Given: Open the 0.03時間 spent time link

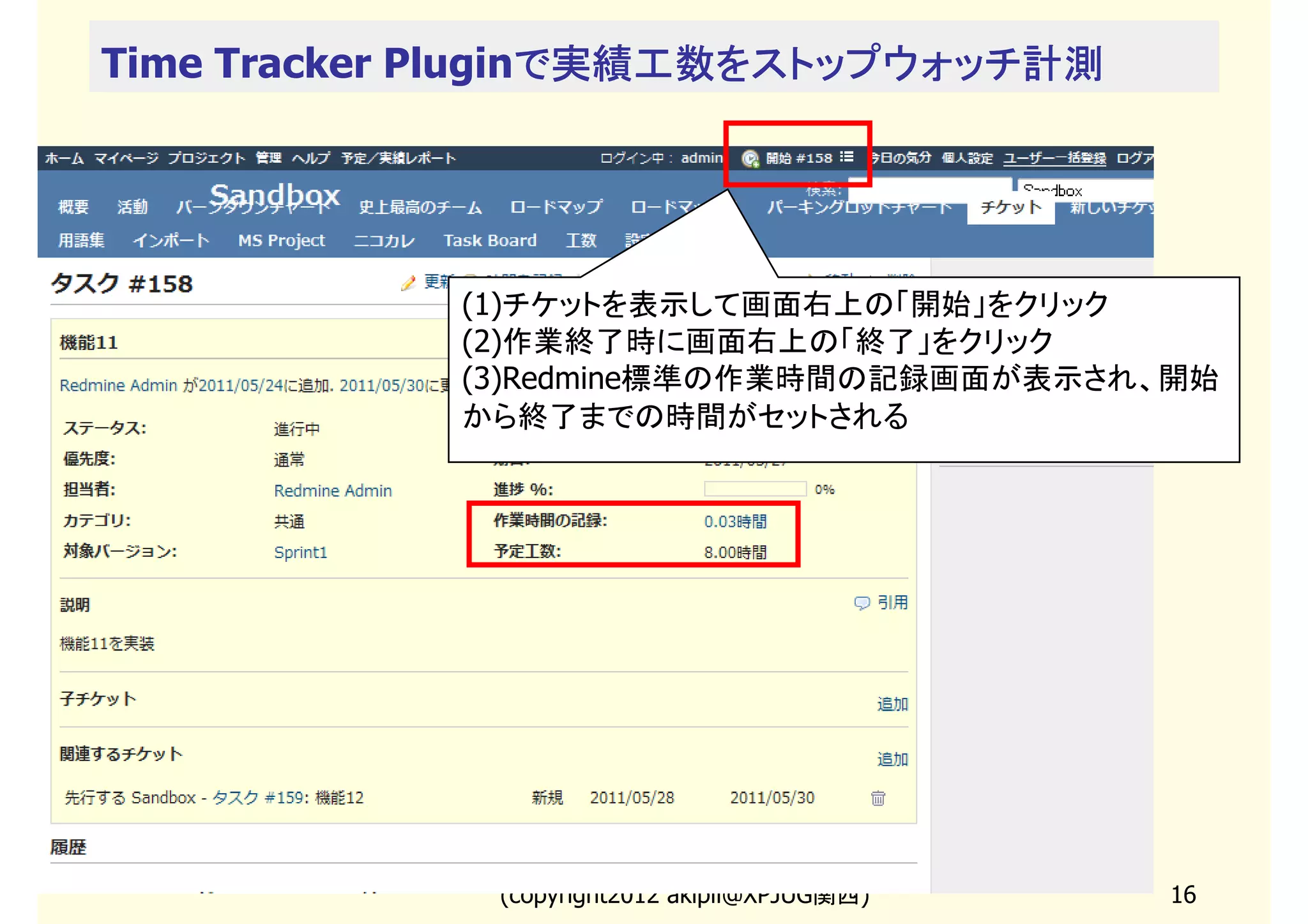Looking at the screenshot, I should point(736,522).
